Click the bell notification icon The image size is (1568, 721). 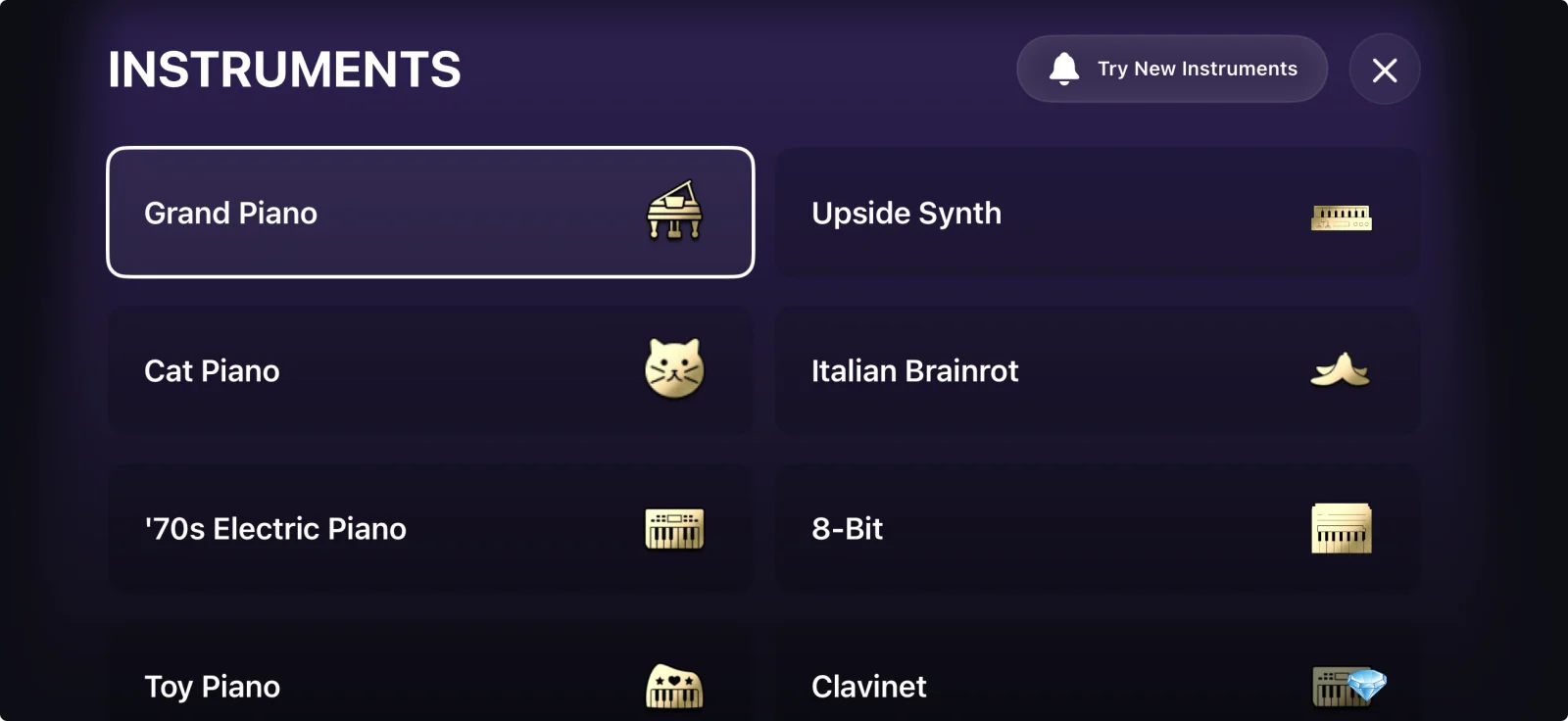1064,69
